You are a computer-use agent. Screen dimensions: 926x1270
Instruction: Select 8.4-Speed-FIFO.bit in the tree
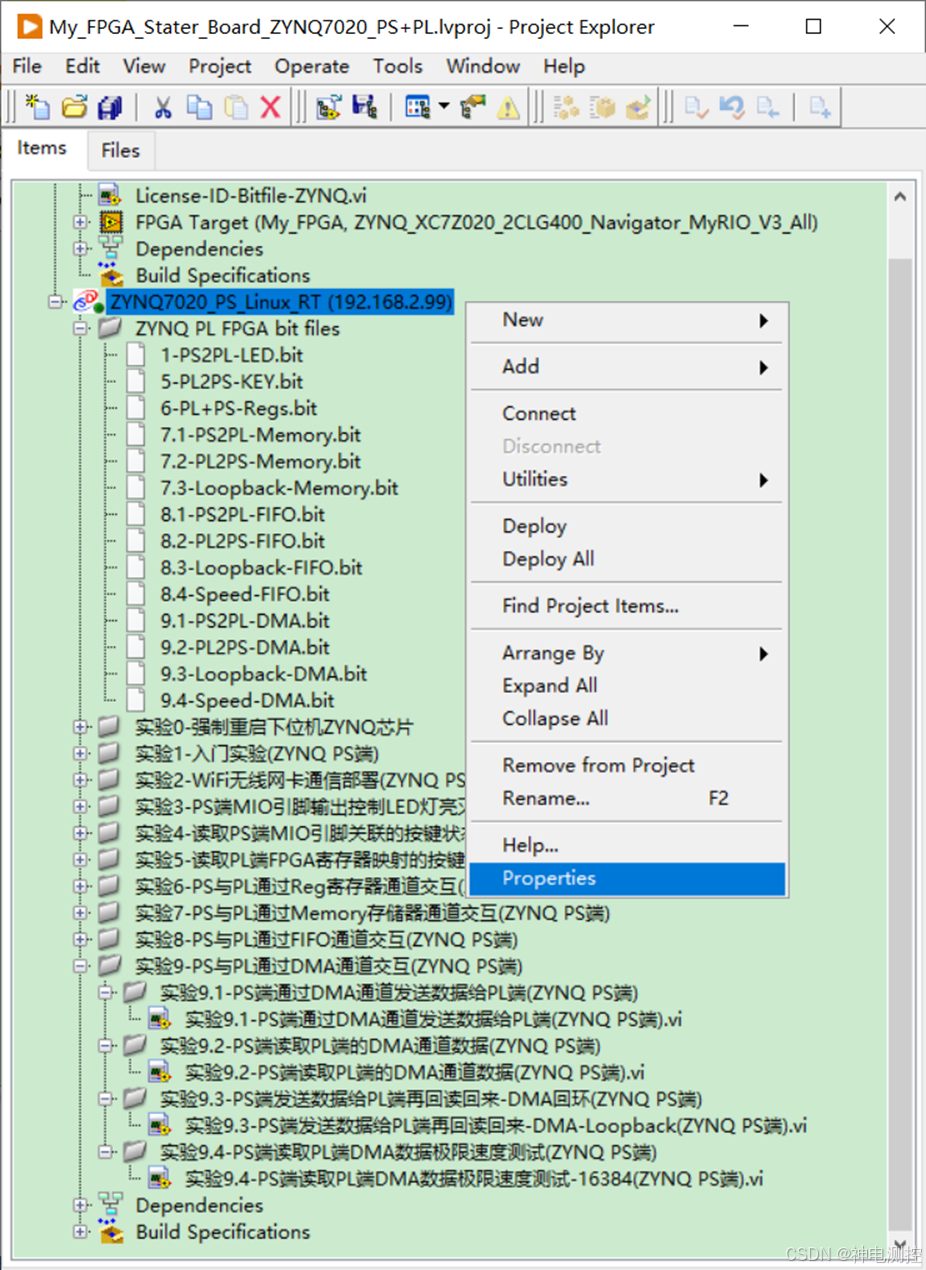coord(245,594)
